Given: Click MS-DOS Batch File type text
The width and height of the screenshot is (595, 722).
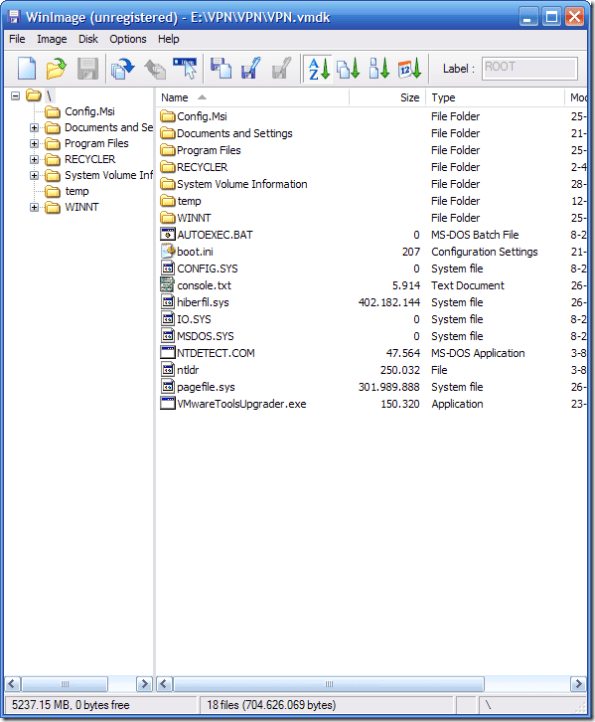Looking at the screenshot, I should pyautogui.click(x=475, y=235).
